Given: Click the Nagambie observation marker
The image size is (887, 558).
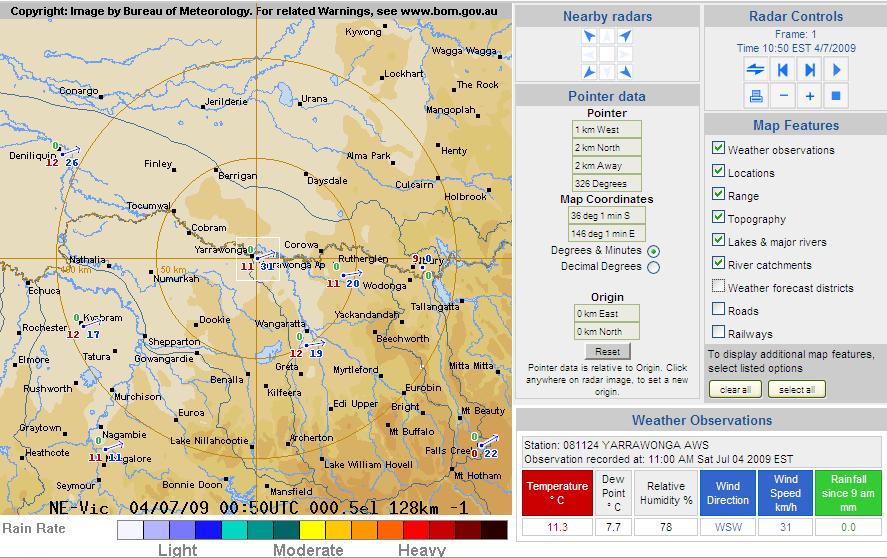Looking at the screenshot, I should coord(105,449).
